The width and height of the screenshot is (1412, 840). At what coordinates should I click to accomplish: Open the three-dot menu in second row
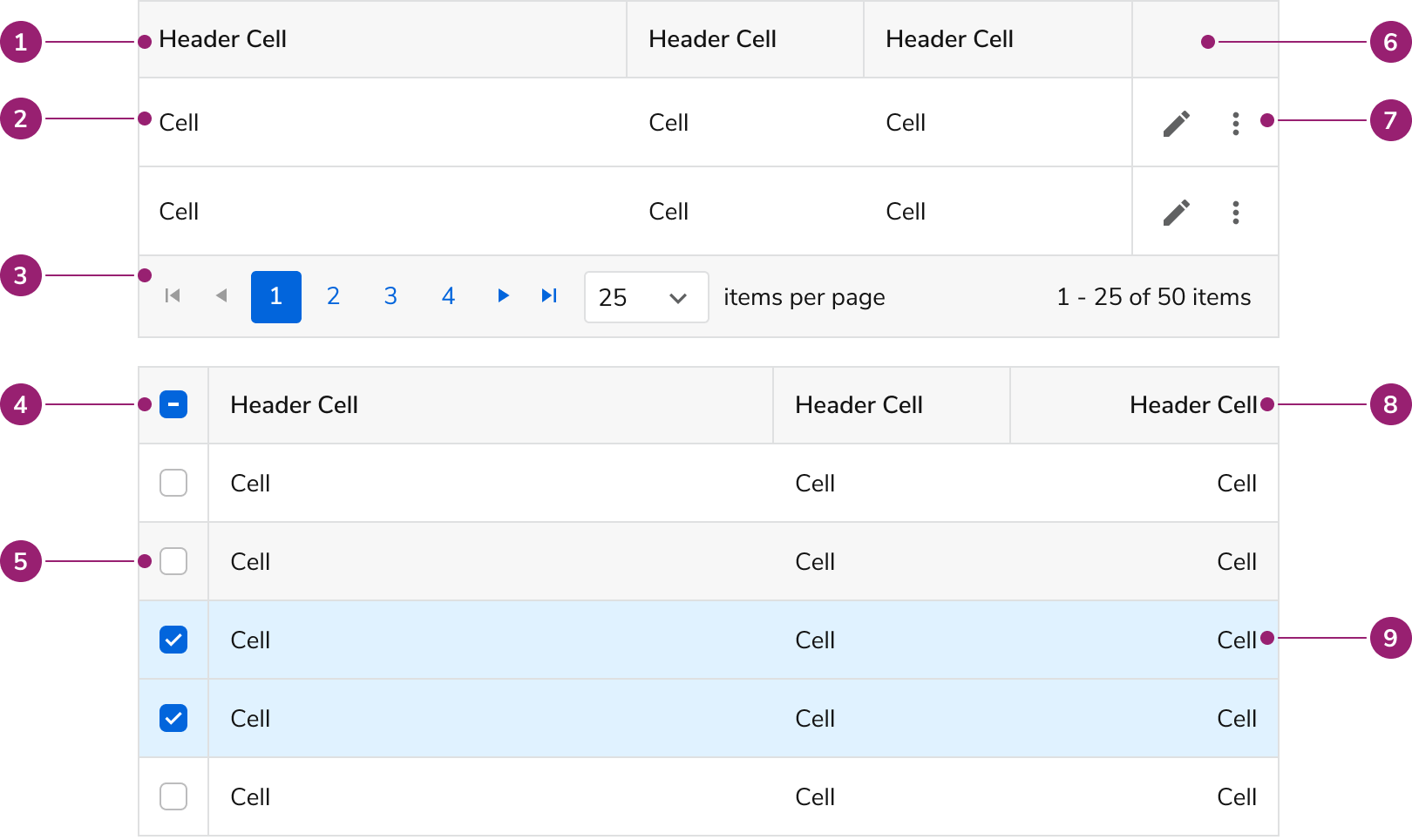(1235, 213)
